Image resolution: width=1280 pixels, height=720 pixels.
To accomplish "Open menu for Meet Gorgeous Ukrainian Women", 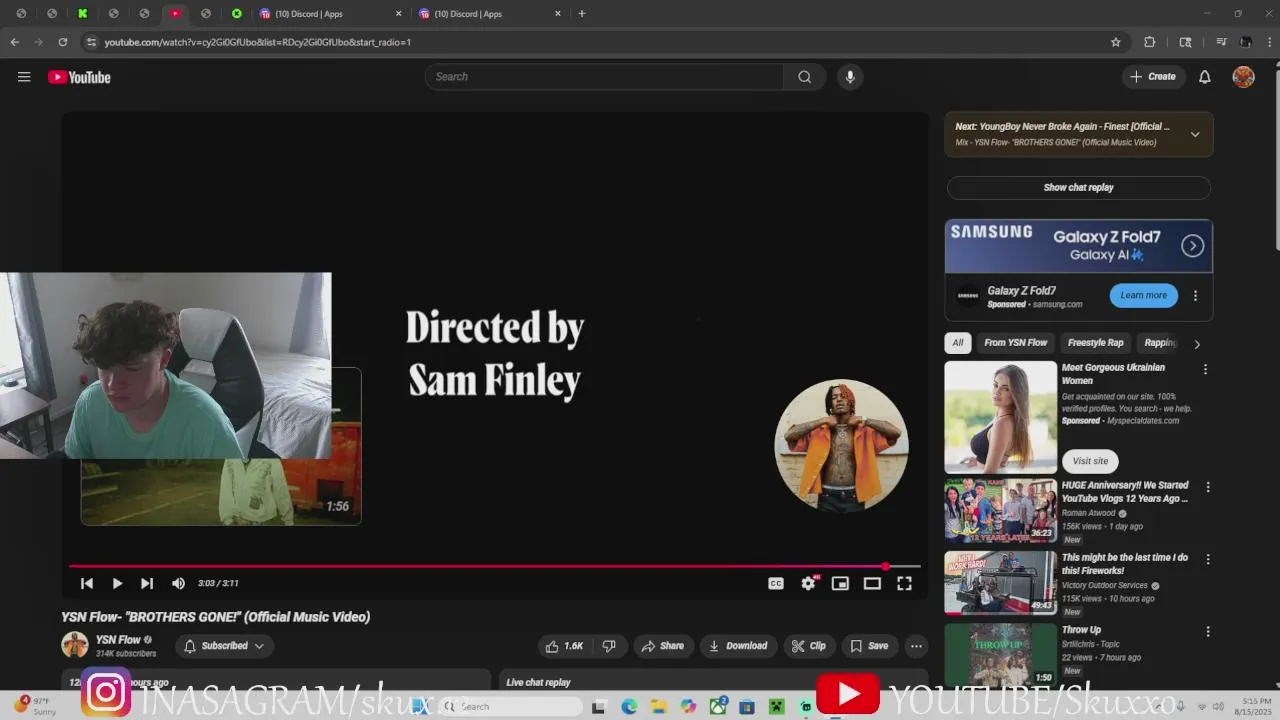I will click(x=1205, y=369).
